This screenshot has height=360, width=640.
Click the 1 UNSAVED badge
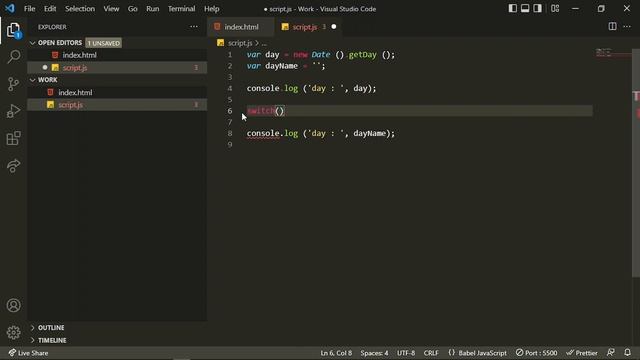click(x=104, y=43)
